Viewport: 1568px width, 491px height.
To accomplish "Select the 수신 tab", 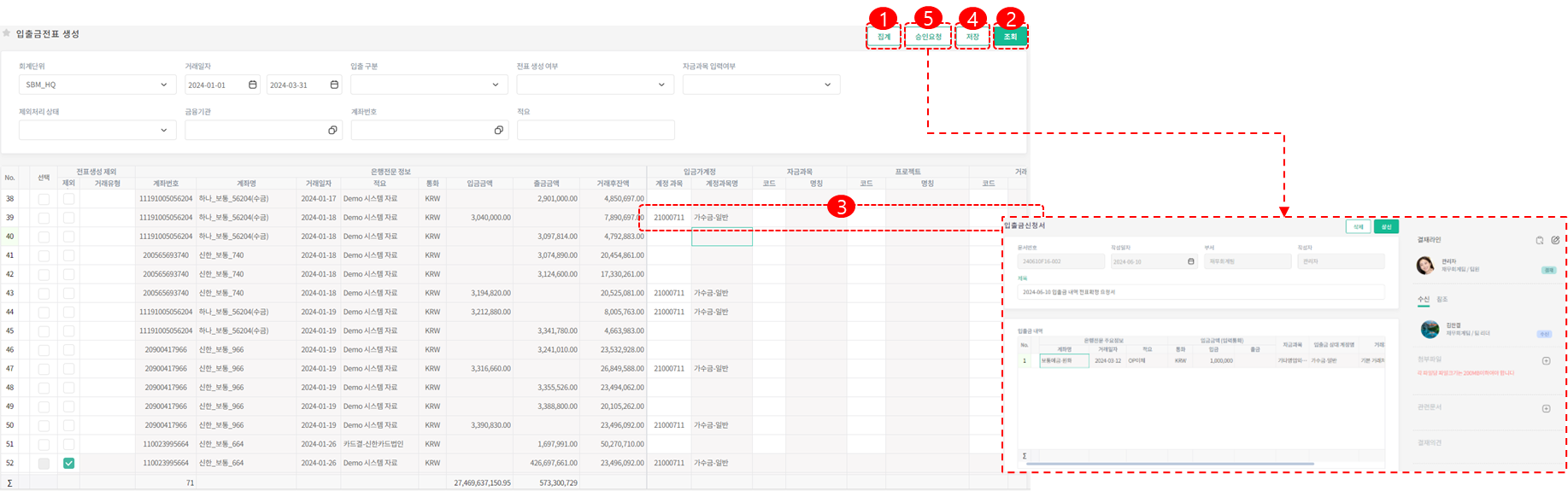I will pyautogui.click(x=1423, y=300).
